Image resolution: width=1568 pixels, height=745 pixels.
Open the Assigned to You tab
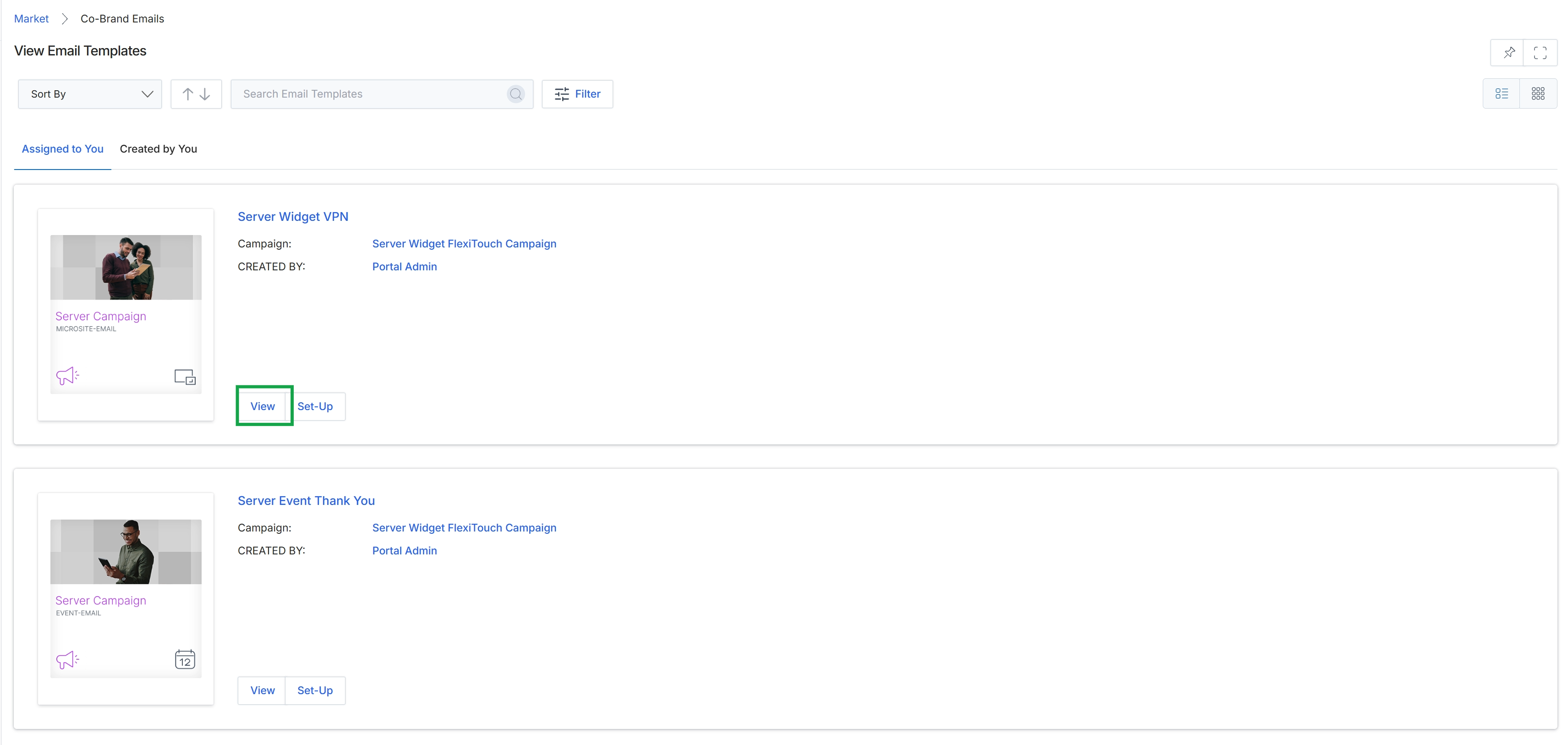[x=63, y=149]
